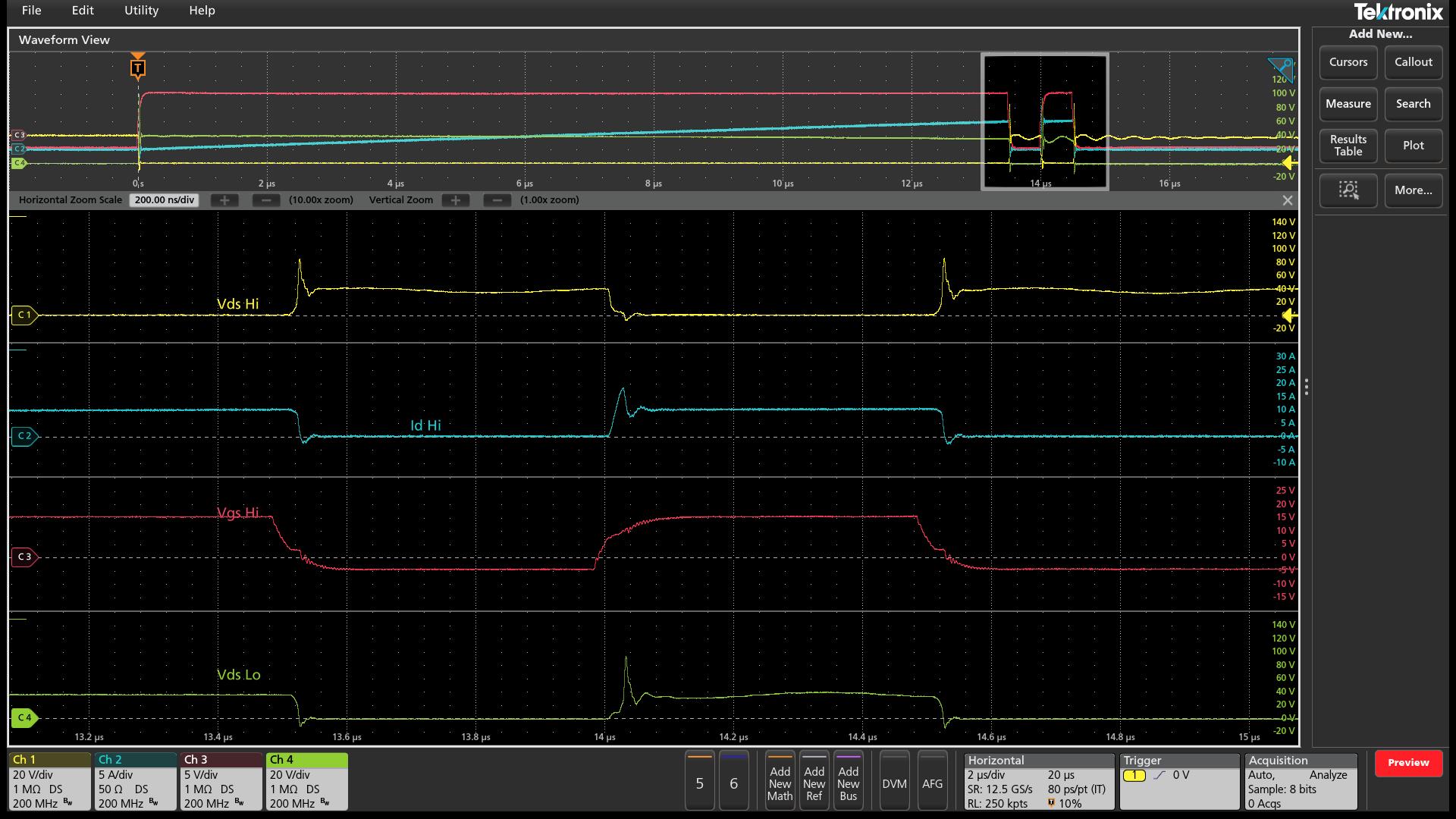Click the zoom box magnifier icon

coord(1348,190)
